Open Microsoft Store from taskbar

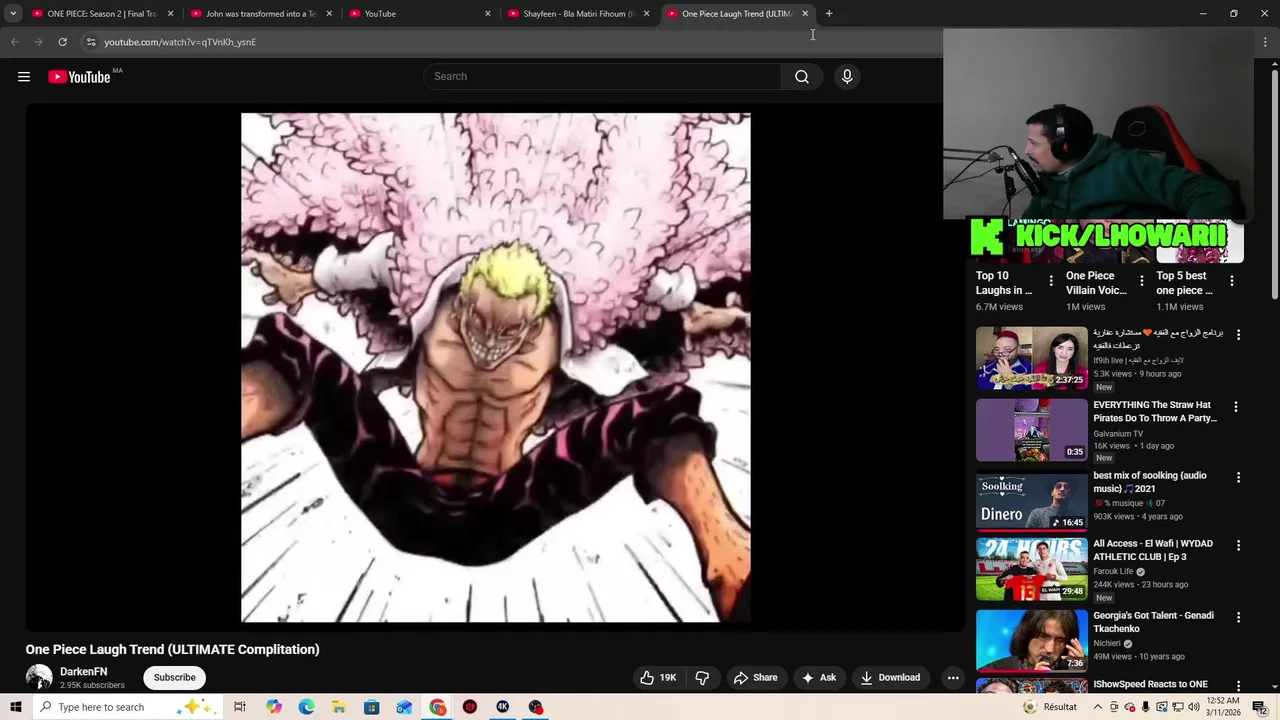(371, 707)
